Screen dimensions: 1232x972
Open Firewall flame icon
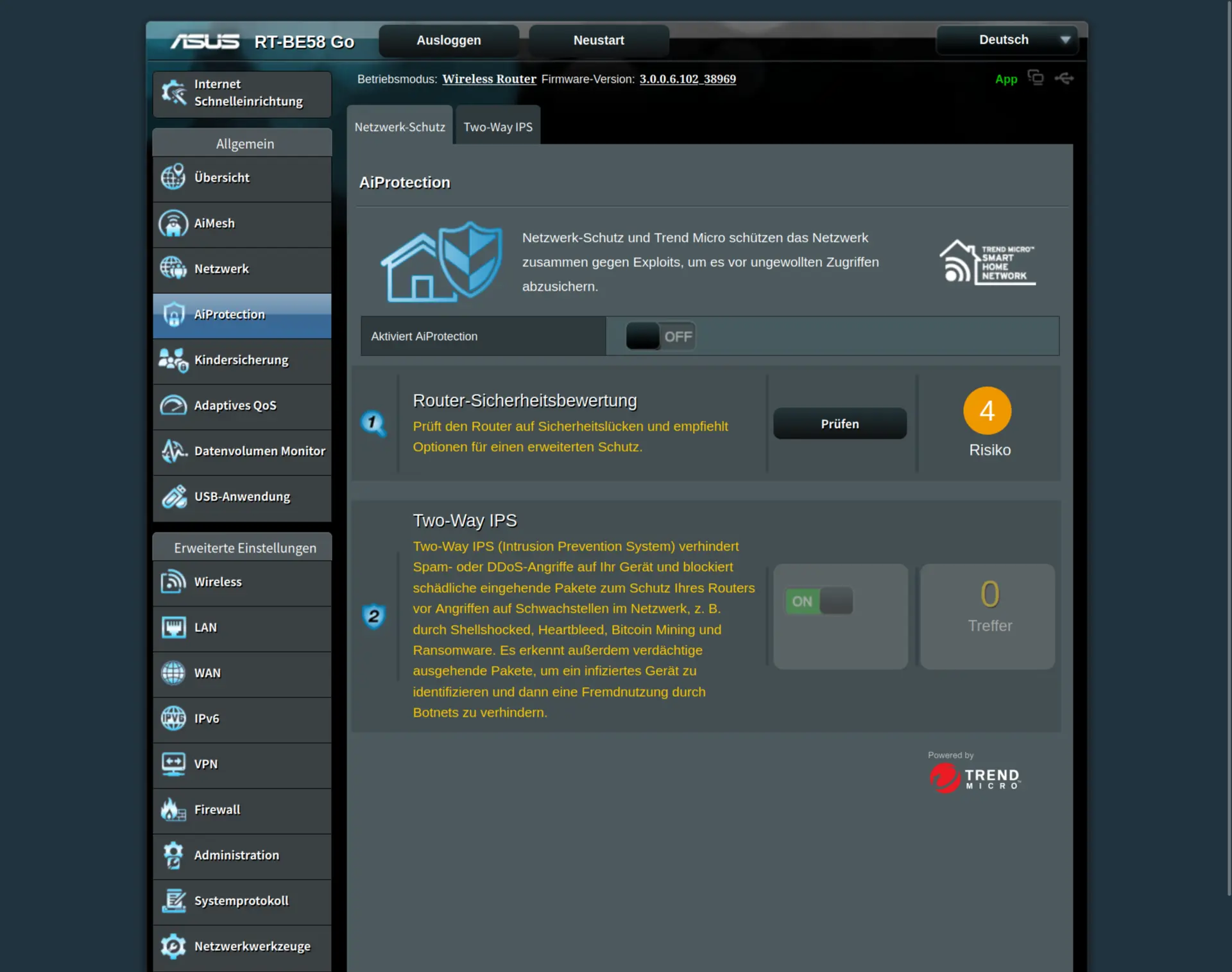pyautogui.click(x=173, y=810)
